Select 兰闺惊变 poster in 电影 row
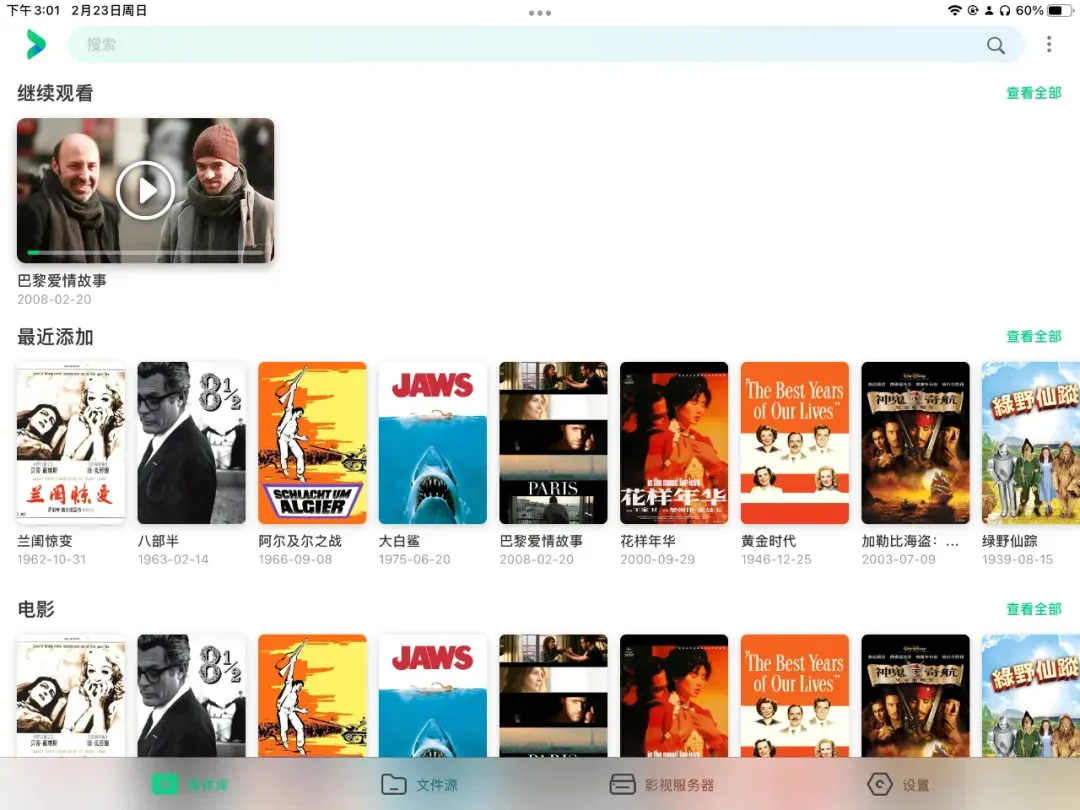The image size is (1080, 810). click(x=71, y=696)
